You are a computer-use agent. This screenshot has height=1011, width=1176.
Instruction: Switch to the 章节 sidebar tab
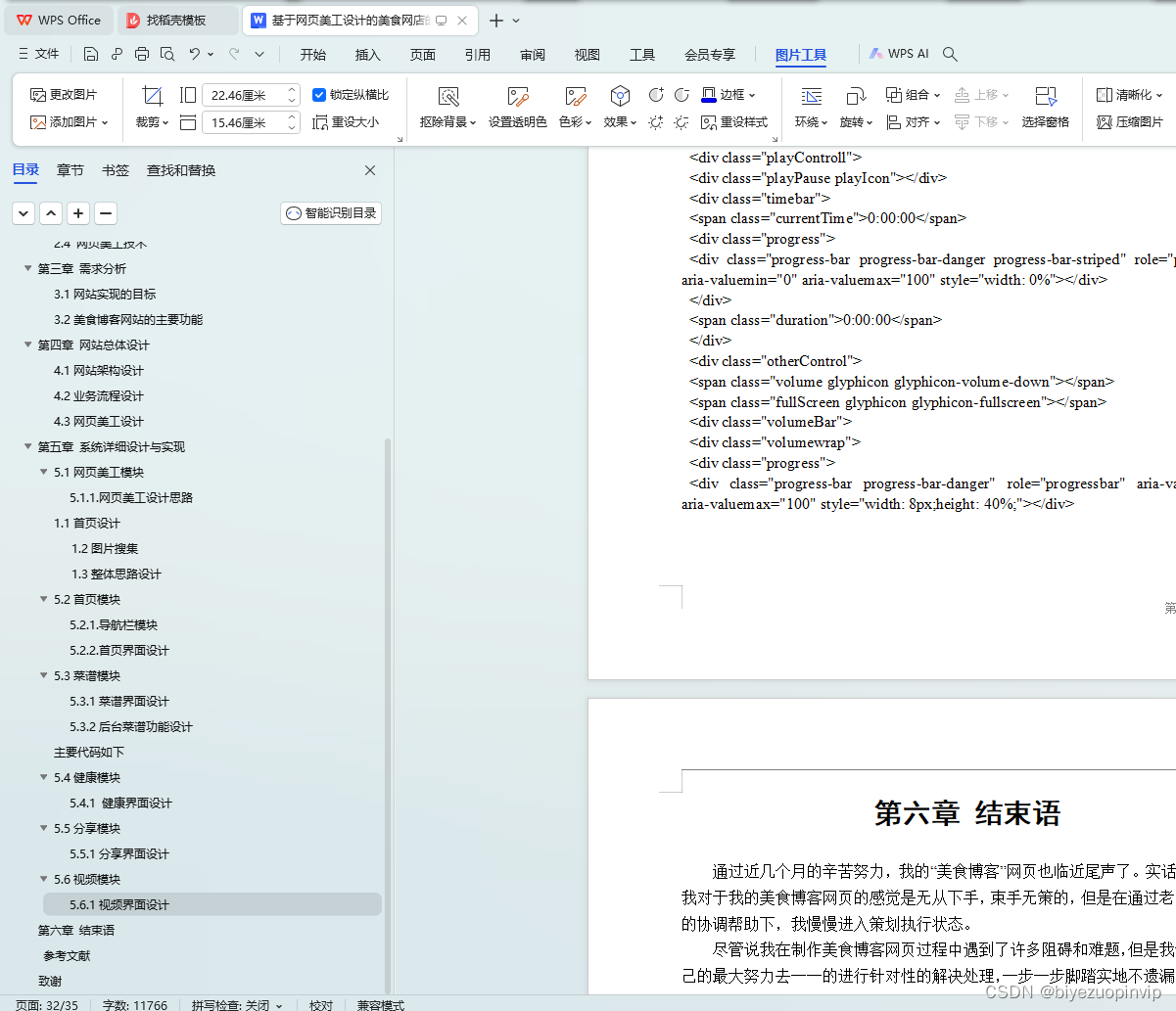pos(71,170)
